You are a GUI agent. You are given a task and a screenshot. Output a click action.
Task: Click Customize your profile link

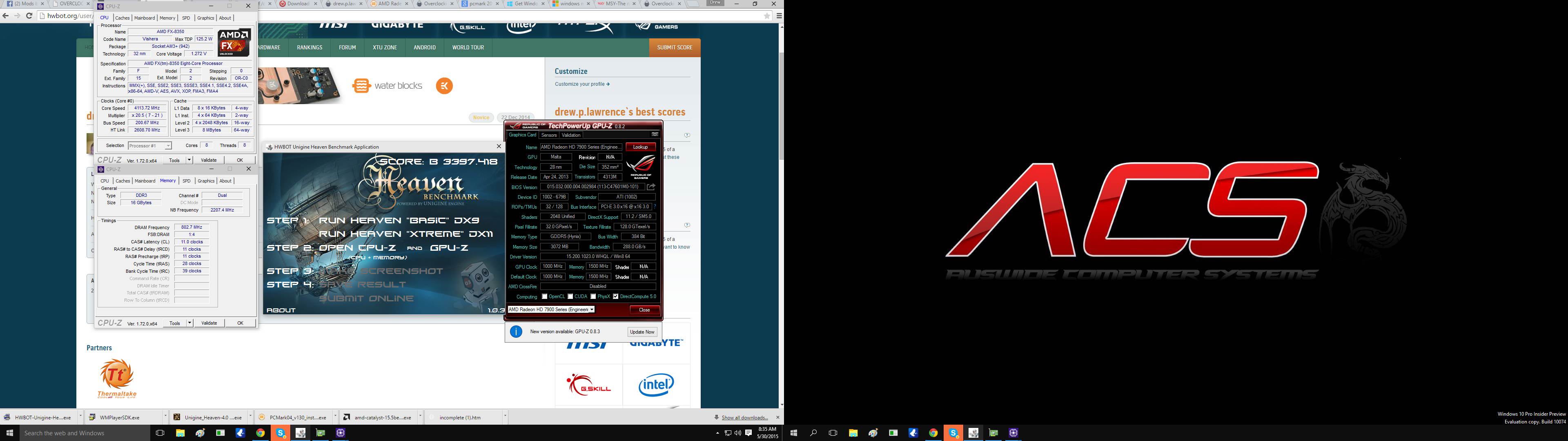coord(582,84)
